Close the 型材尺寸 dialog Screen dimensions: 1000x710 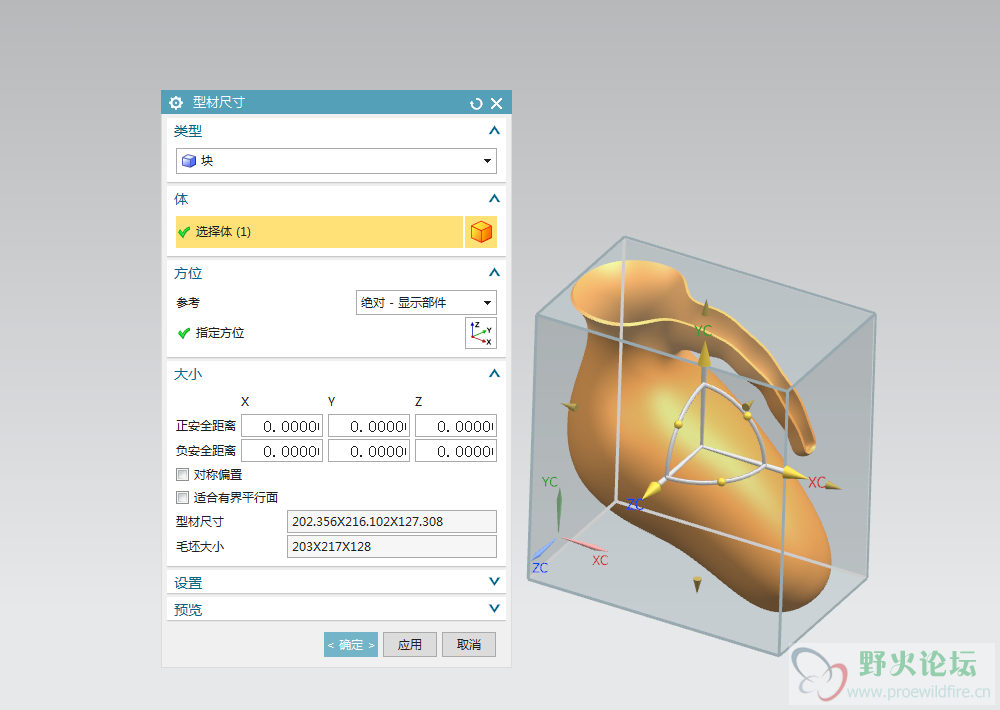coord(497,103)
